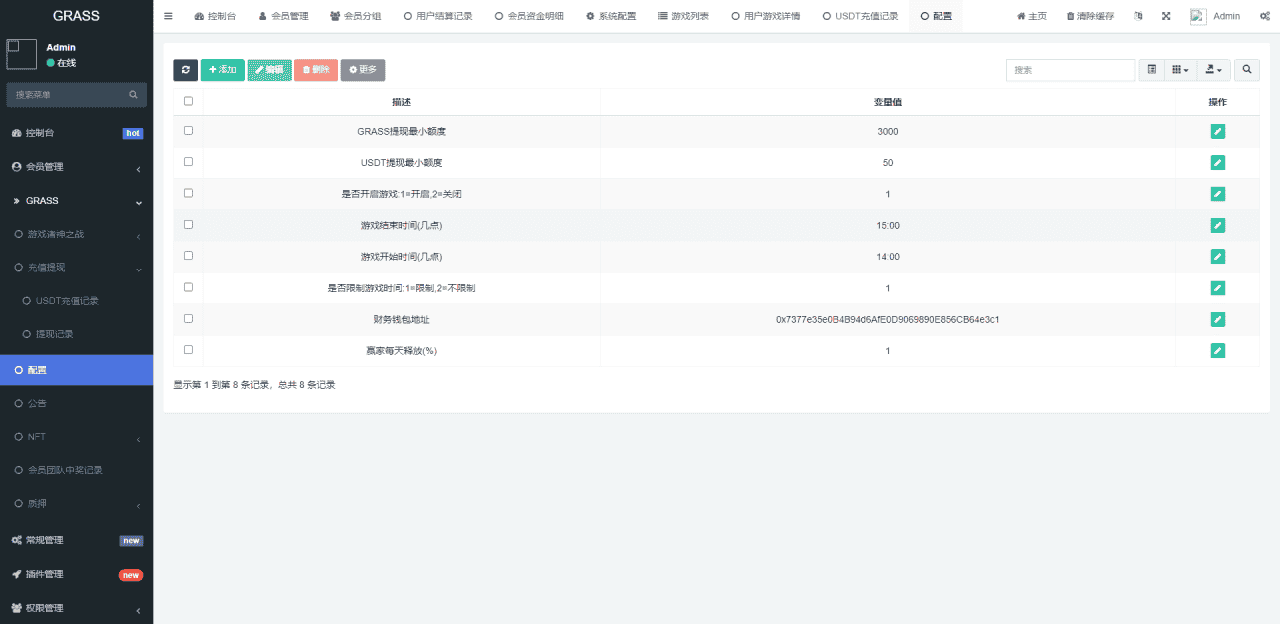Check the USDT提现最小额度 row checkbox
Screen dimensions: 1280x624
pyautogui.click(x=188, y=162)
